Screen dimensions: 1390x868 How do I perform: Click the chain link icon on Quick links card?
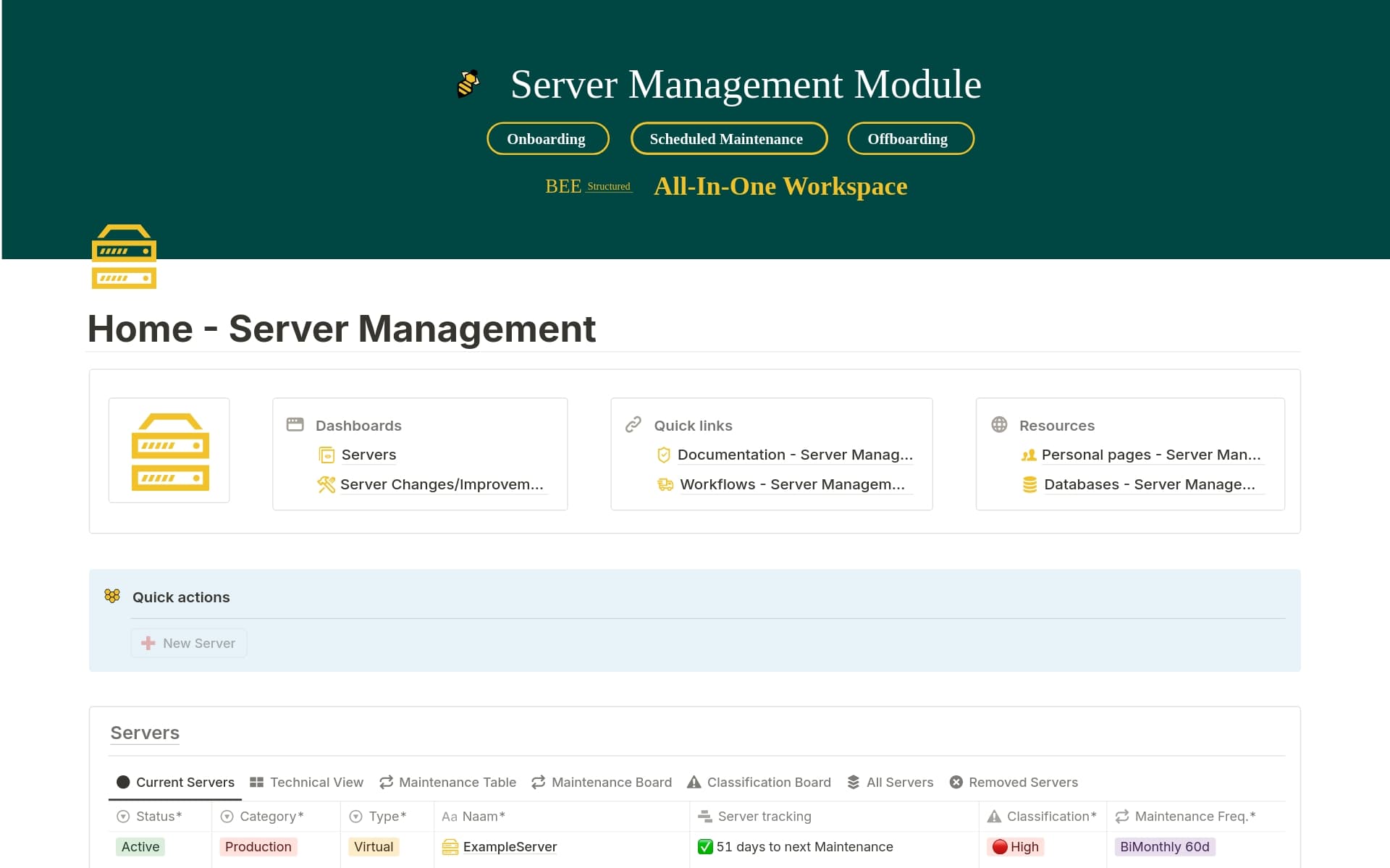pos(633,425)
